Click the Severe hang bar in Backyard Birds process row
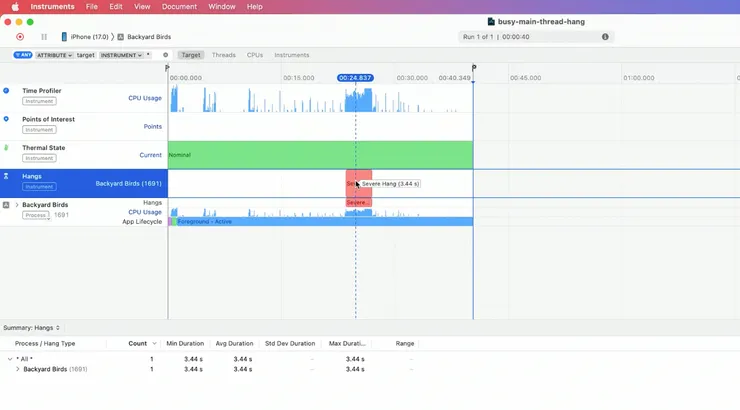The width and height of the screenshot is (740, 410). click(359, 202)
